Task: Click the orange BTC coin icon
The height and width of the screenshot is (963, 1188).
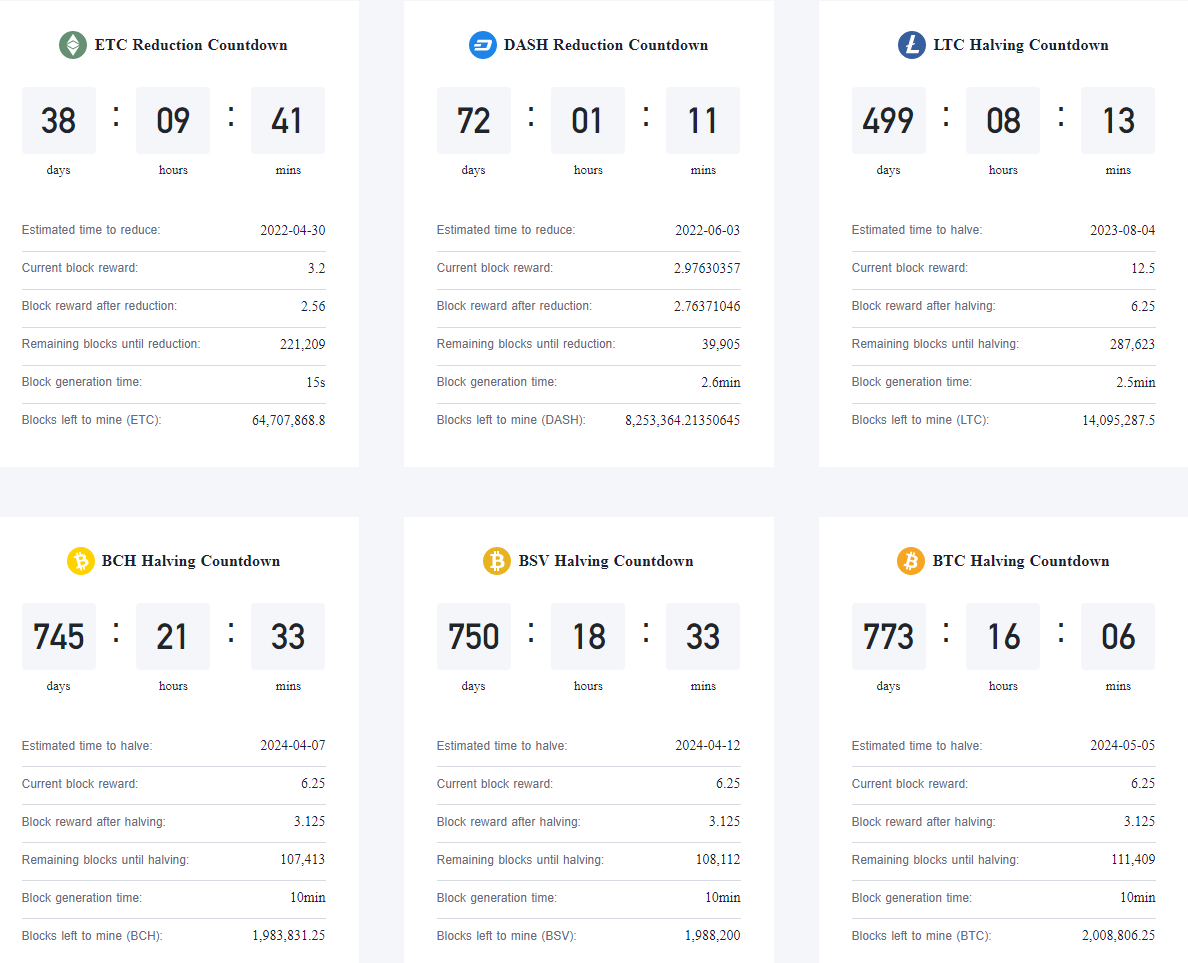Action: 911,561
